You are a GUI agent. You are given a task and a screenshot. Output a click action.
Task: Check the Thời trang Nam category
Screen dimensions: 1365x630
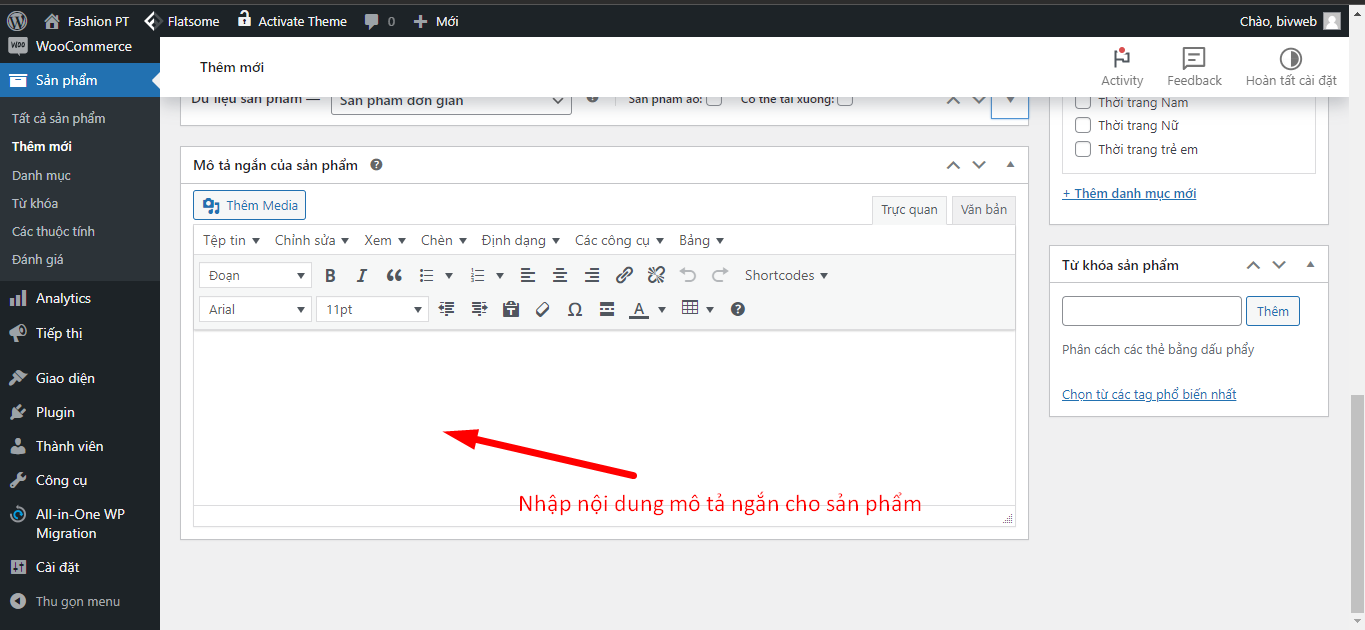[1082, 103]
